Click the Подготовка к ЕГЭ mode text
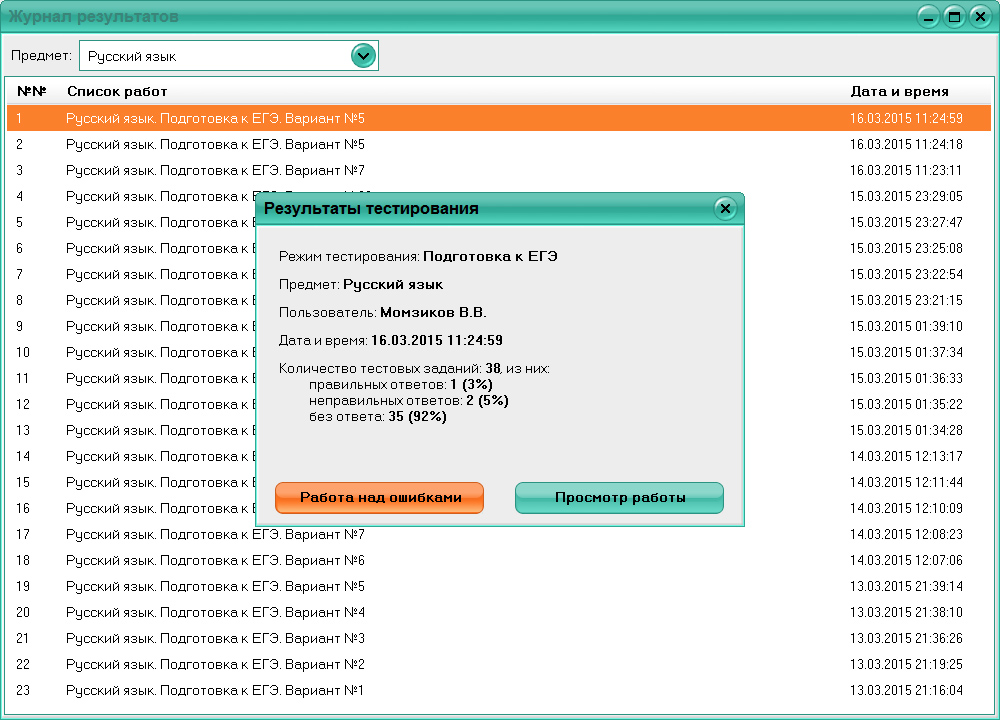Screen dimensions: 1000x720 tap(490, 256)
